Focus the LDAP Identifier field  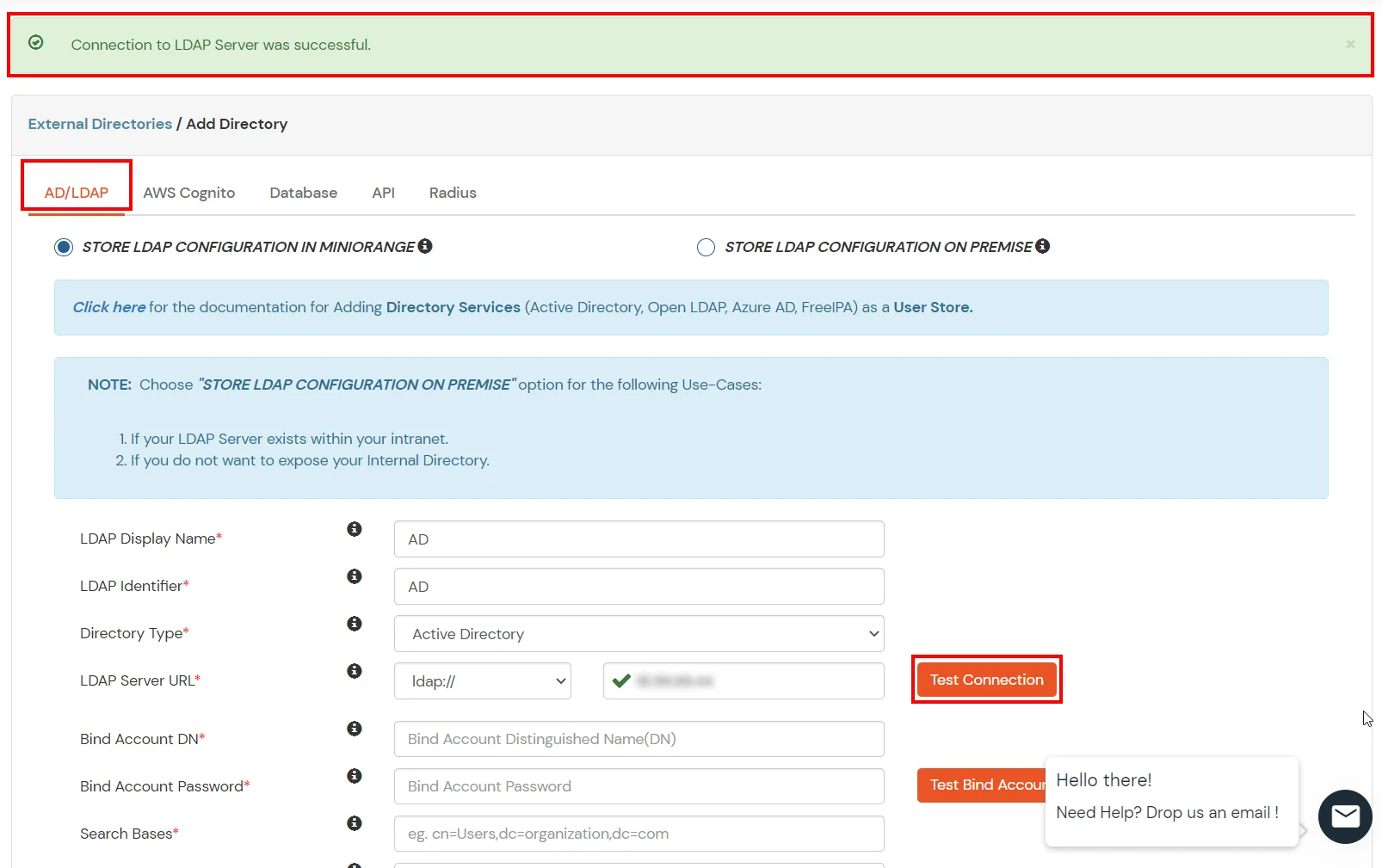click(x=639, y=587)
